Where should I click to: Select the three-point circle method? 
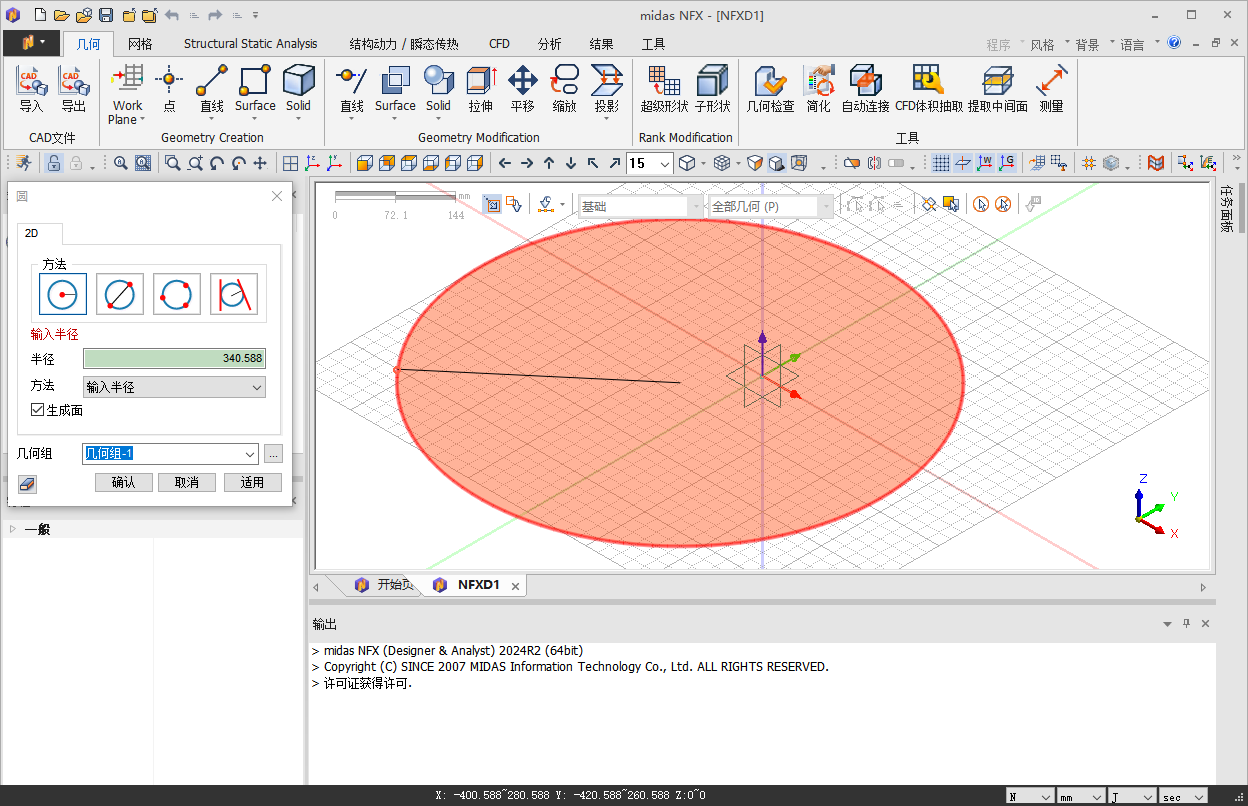pyautogui.click(x=177, y=294)
